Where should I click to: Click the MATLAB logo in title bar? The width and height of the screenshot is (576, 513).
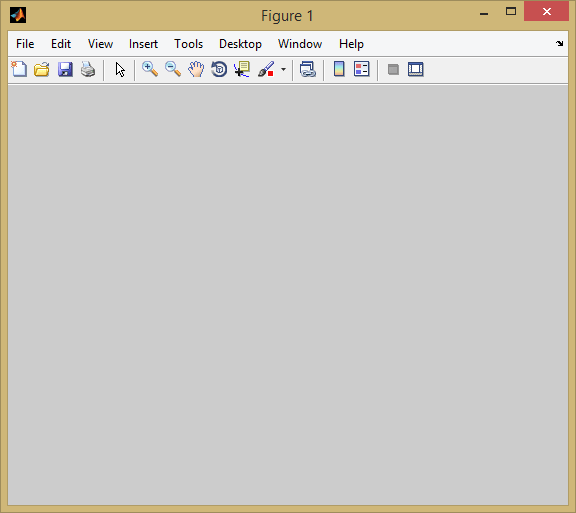coord(18,15)
